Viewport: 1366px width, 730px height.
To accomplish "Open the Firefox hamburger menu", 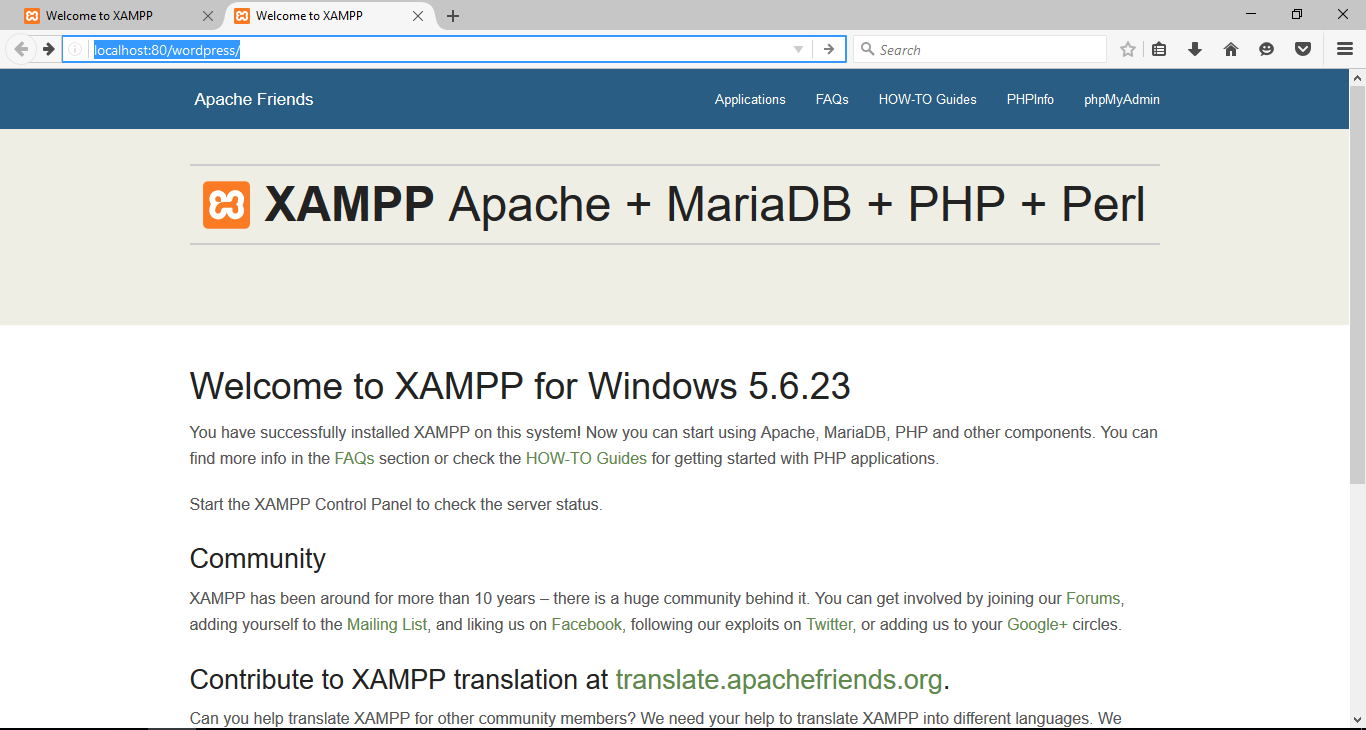I will click(1343, 48).
